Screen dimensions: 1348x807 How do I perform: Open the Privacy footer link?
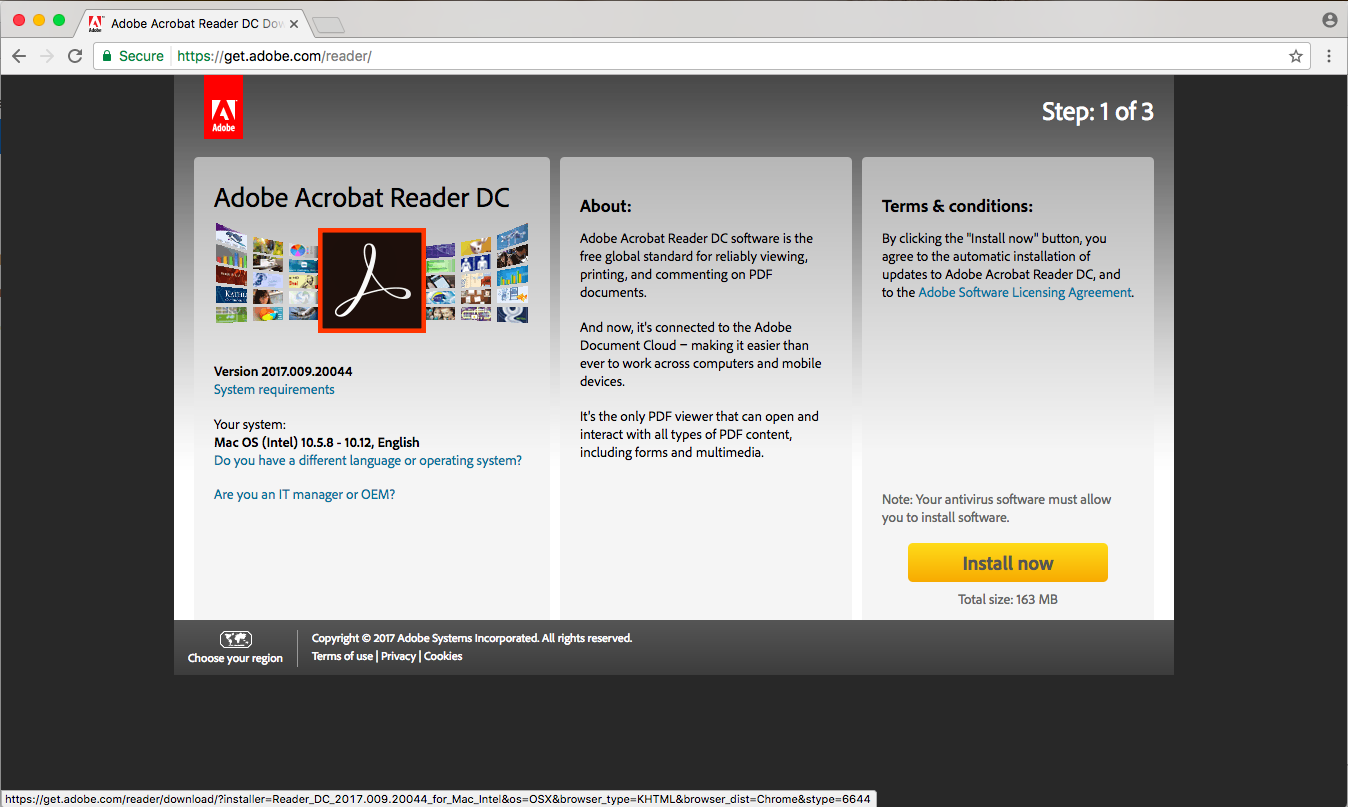click(x=398, y=656)
